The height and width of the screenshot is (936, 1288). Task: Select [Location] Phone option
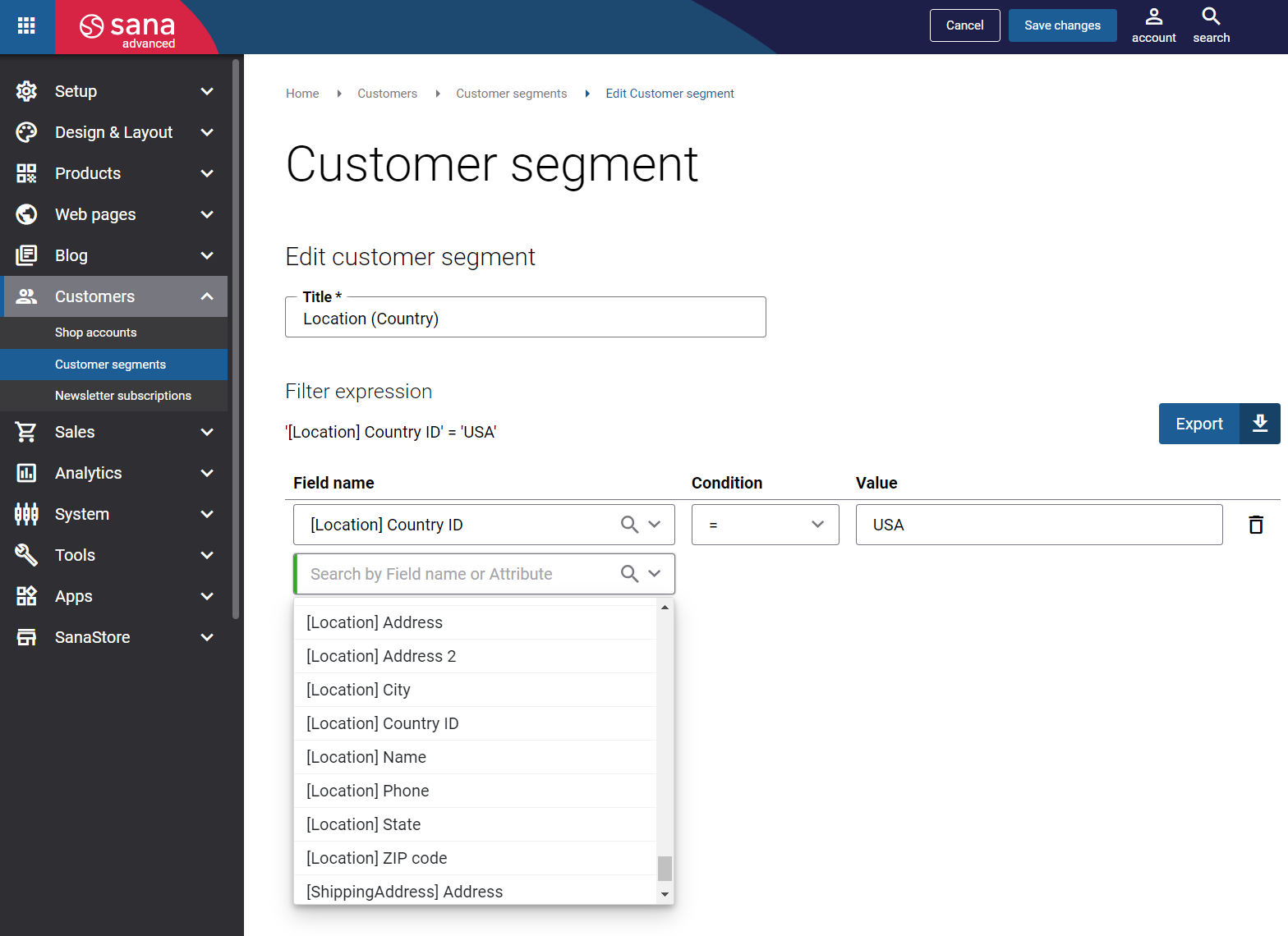coord(476,791)
